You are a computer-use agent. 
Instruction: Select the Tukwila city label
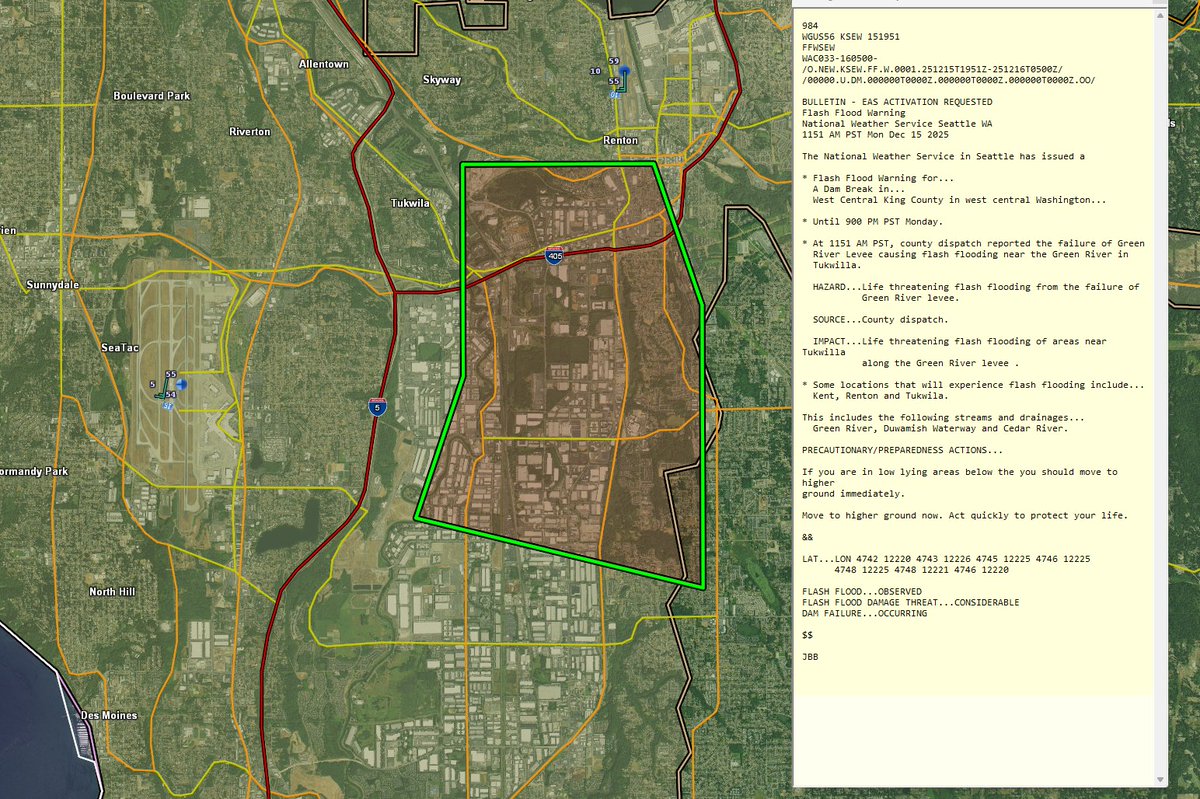413,202
